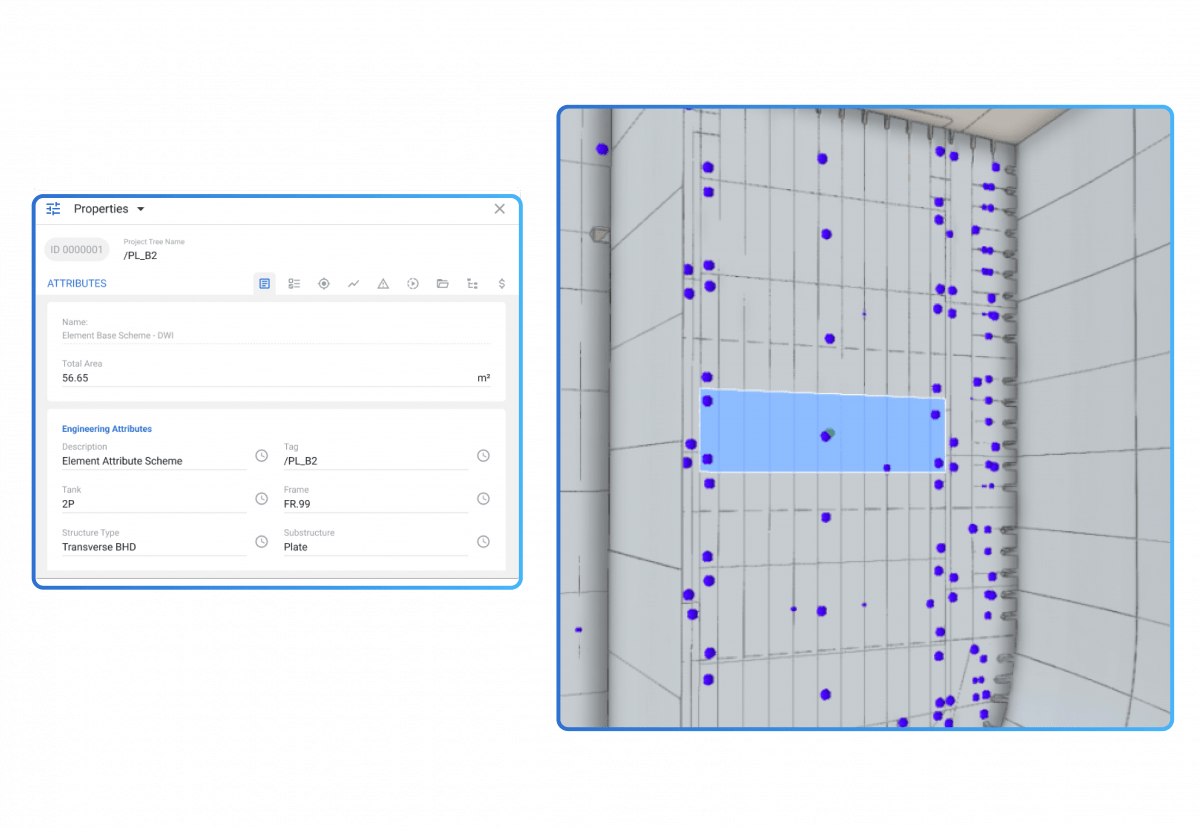This screenshot has width=1200, height=828.
Task: Click the clock icon beside the Substructure field
Action: click(483, 541)
